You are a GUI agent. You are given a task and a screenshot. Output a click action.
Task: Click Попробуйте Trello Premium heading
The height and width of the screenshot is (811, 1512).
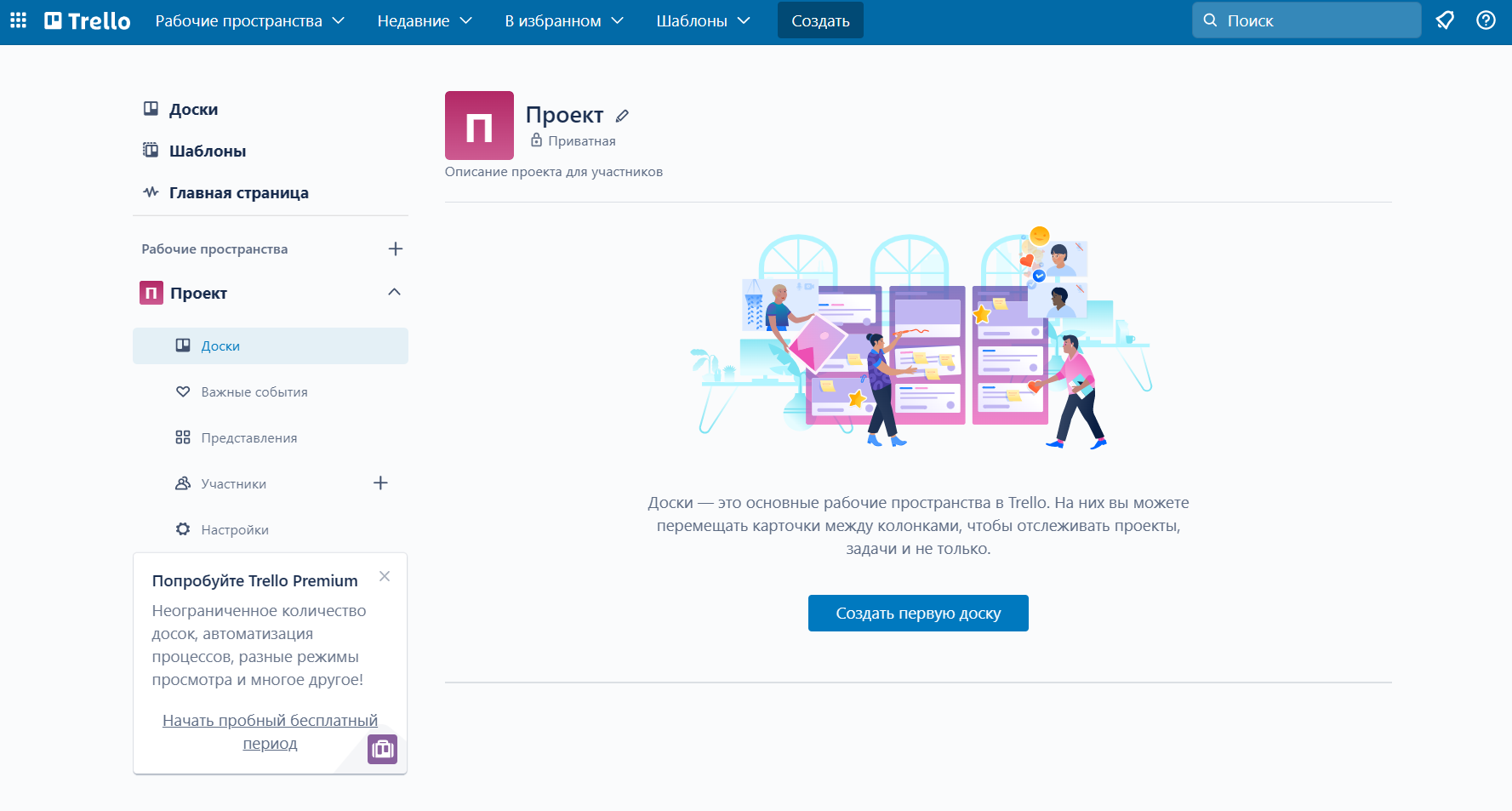click(254, 580)
